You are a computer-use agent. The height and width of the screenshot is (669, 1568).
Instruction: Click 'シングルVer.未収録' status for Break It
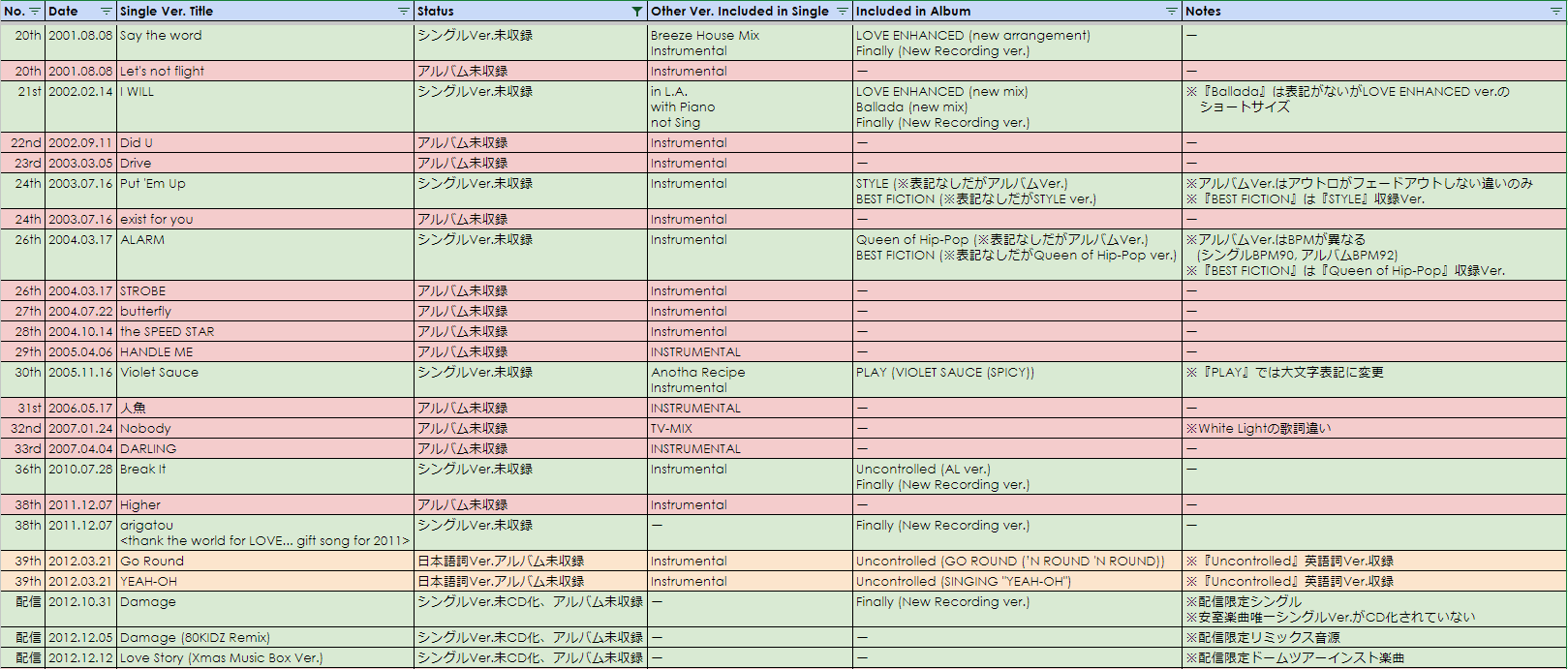531,477
